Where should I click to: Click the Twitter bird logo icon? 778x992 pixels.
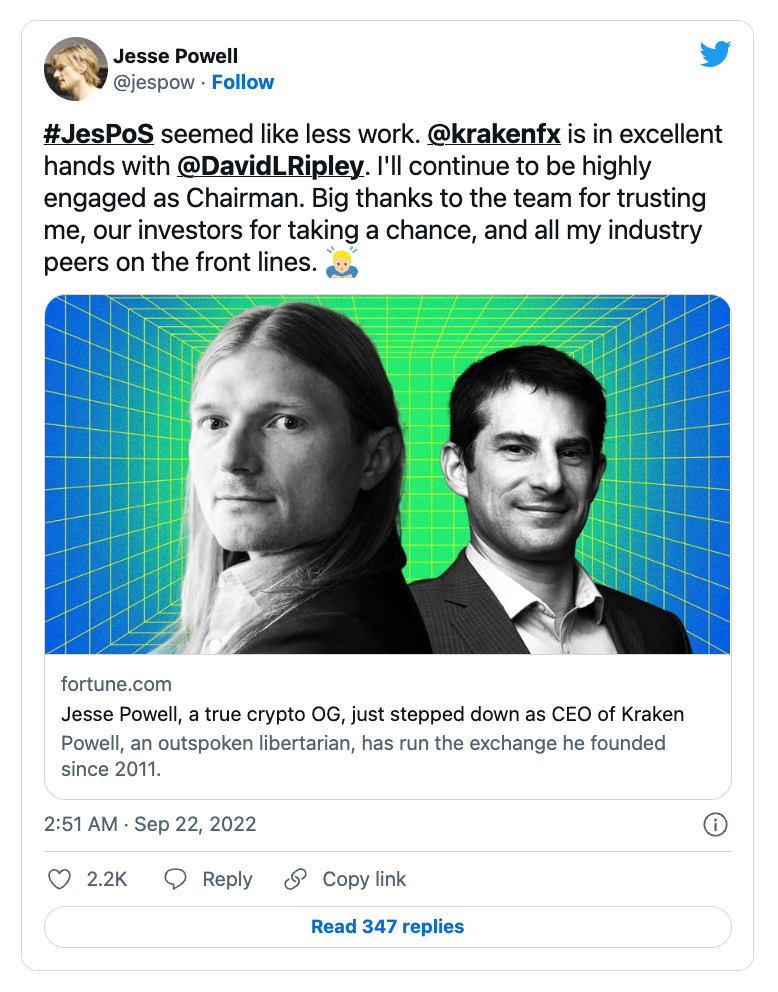[x=715, y=54]
